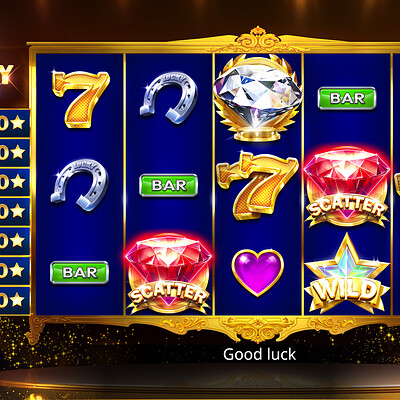
Task: Click the golden 7 on the first reel
Action: [x=81, y=99]
